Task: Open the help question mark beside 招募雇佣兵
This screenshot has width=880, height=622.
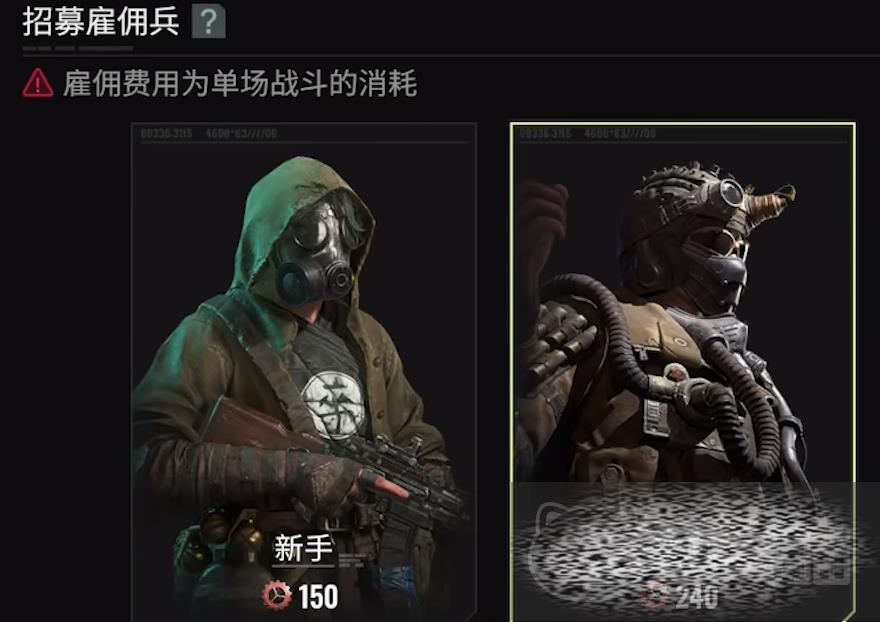Action: pyautogui.click(x=208, y=22)
